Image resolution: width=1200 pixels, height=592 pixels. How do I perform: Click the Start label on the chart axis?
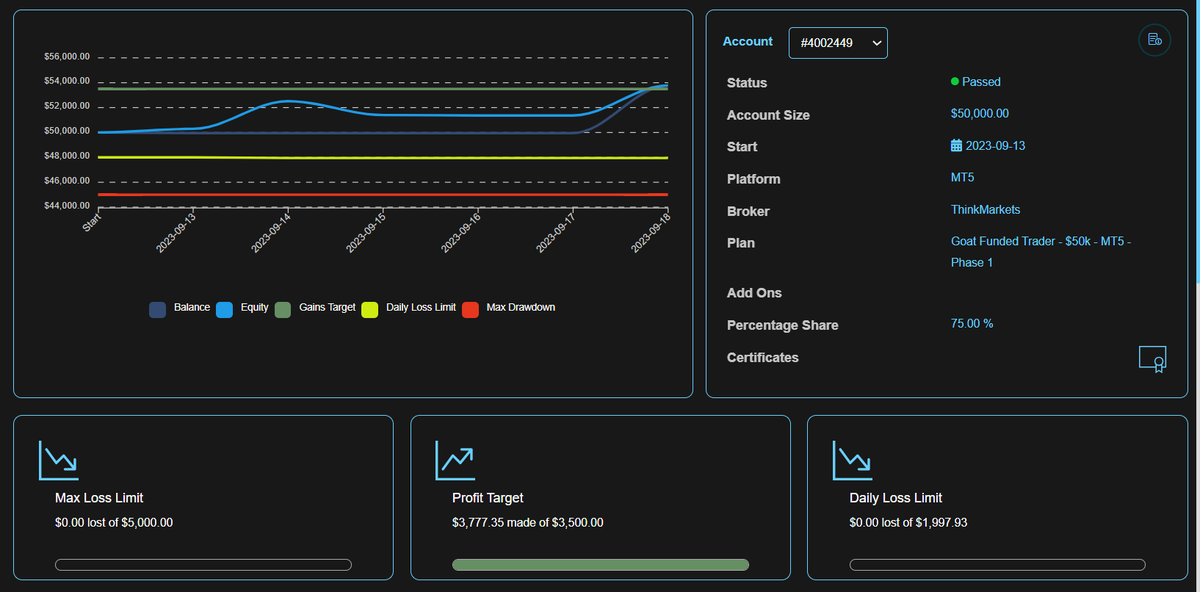coord(94,222)
